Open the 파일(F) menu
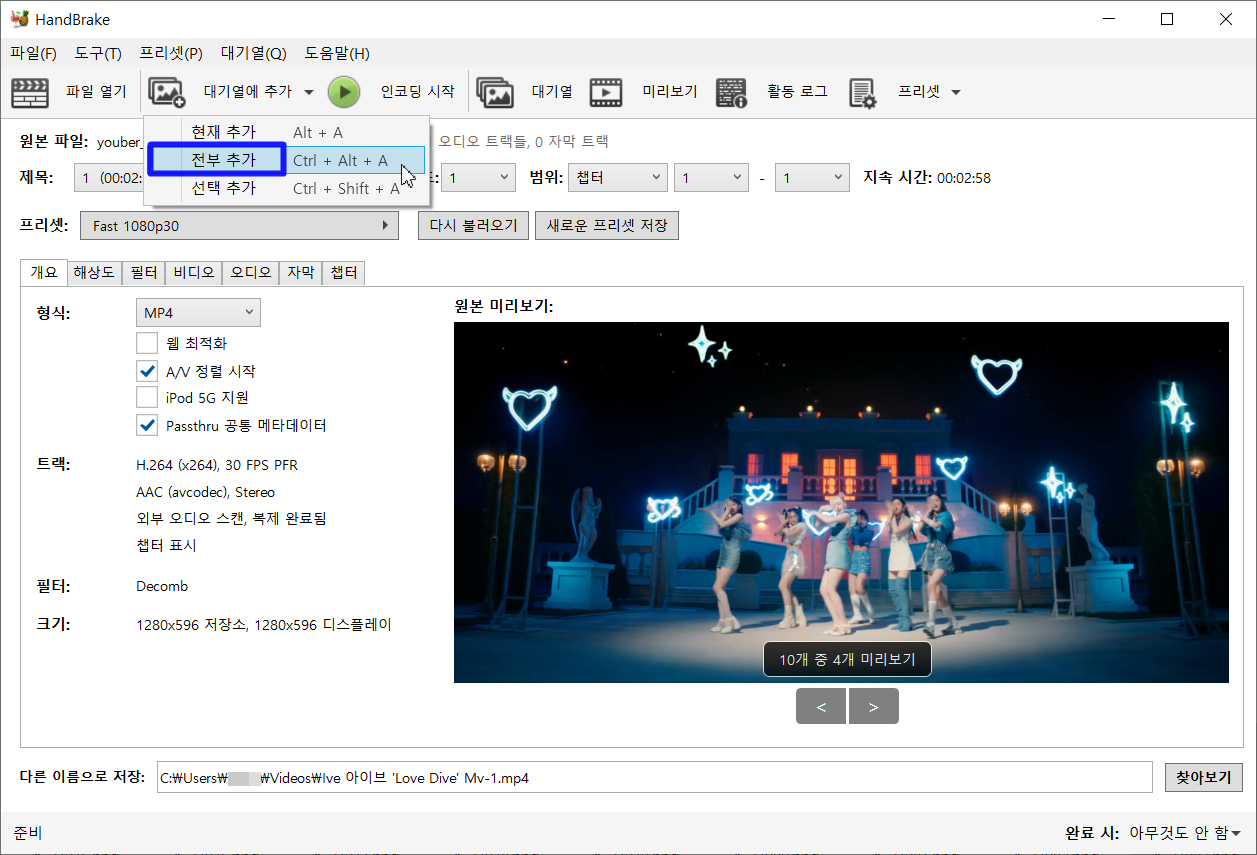 pyautogui.click(x=34, y=53)
